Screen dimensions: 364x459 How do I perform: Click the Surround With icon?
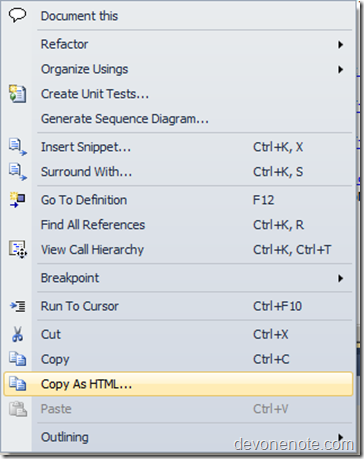point(18,172)
